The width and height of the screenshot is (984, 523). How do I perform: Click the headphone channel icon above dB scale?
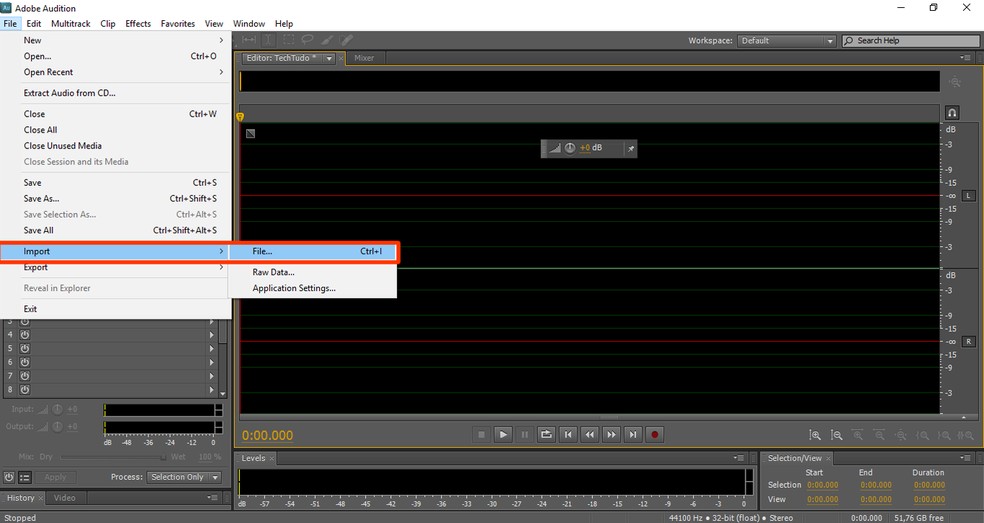952,113
